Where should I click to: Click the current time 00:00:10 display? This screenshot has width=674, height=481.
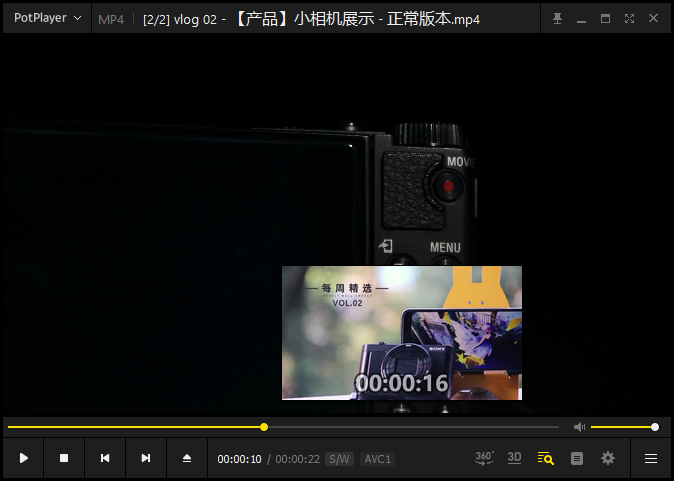(x=239, y=459)
